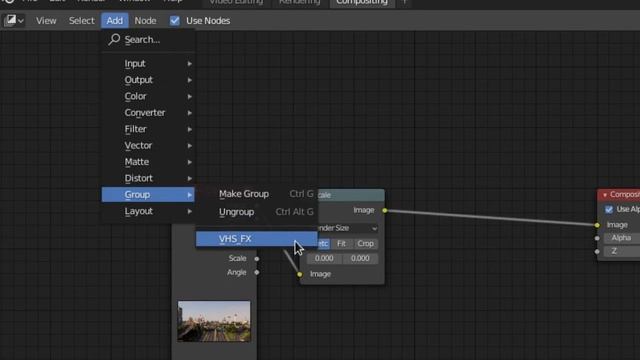
Task: Switch to the Rendering workspace tab
Action: click(x=299, y=2)
